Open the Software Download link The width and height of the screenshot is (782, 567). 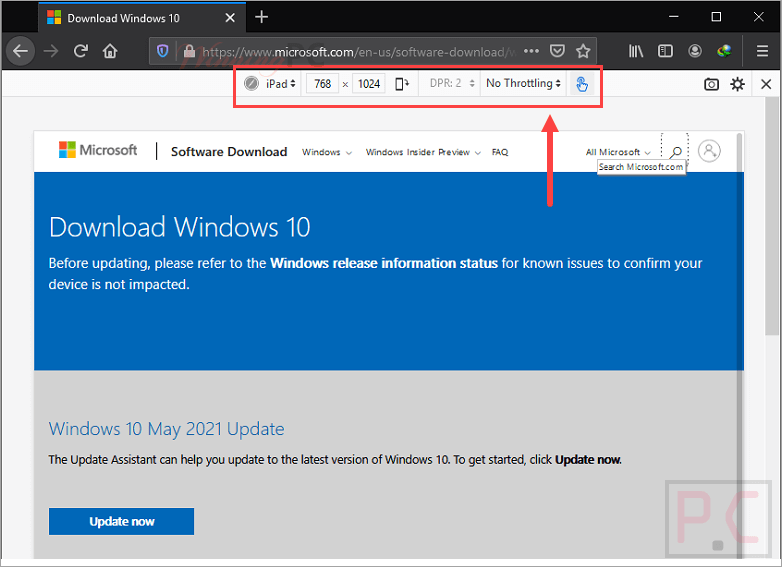coord(229,152)
